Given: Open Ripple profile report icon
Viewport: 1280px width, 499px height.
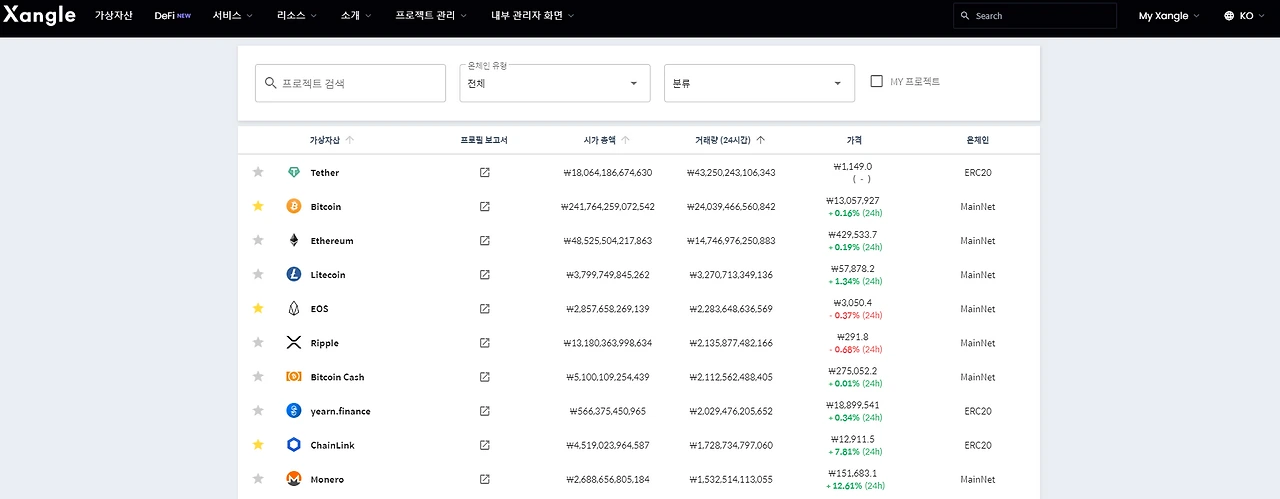Looking at the screenshot, I should point(484,343).
